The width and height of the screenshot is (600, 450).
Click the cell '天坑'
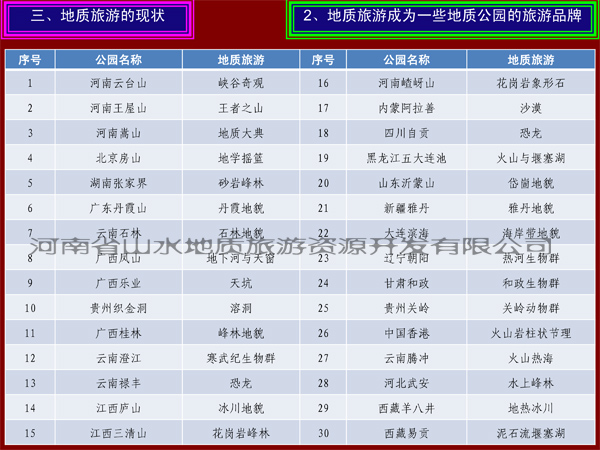tap(241, 283)
